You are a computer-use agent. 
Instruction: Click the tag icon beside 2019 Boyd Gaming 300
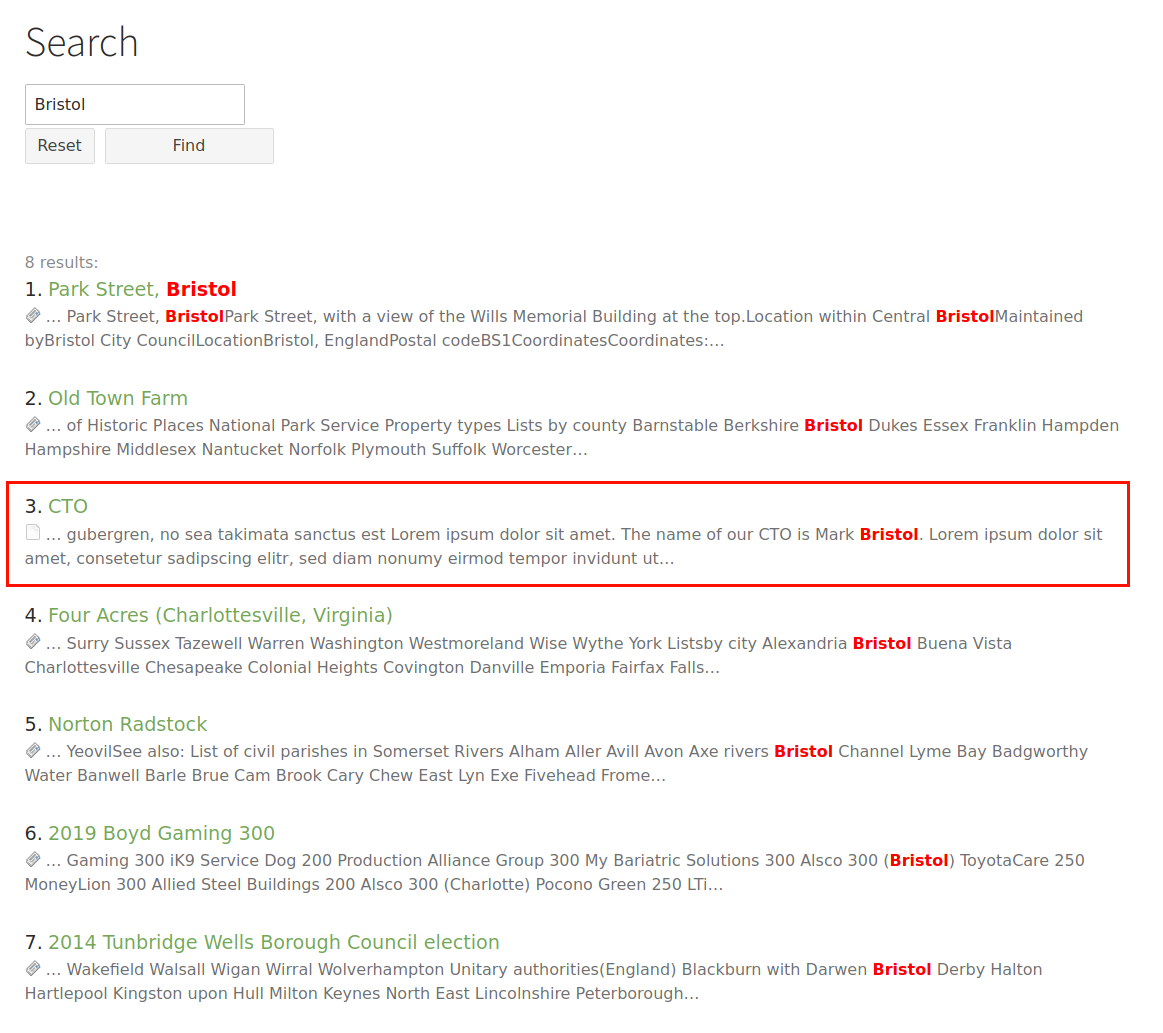(31, 860)
